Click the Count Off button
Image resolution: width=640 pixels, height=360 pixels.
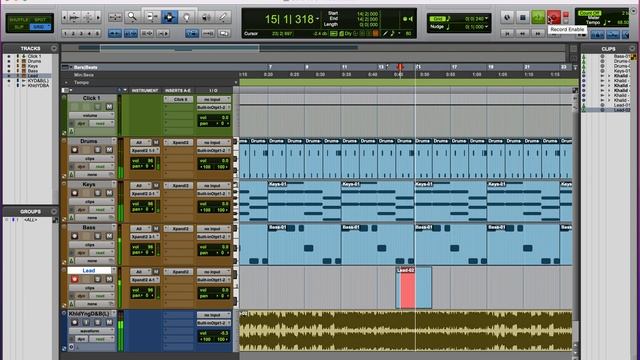point(589,13)
